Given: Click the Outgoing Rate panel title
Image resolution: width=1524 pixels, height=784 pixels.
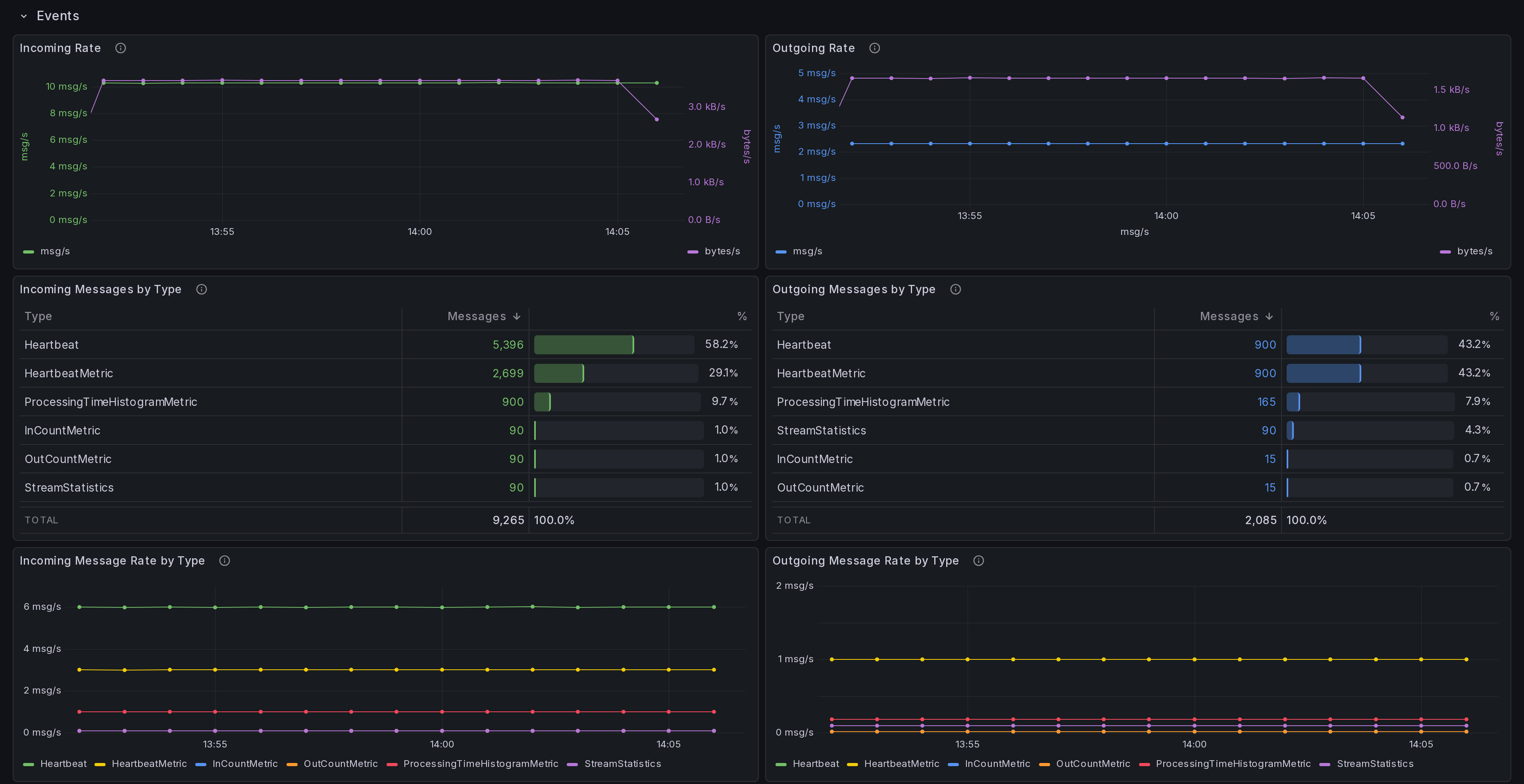Looking at the screenshot, I should tap(814, 48).
